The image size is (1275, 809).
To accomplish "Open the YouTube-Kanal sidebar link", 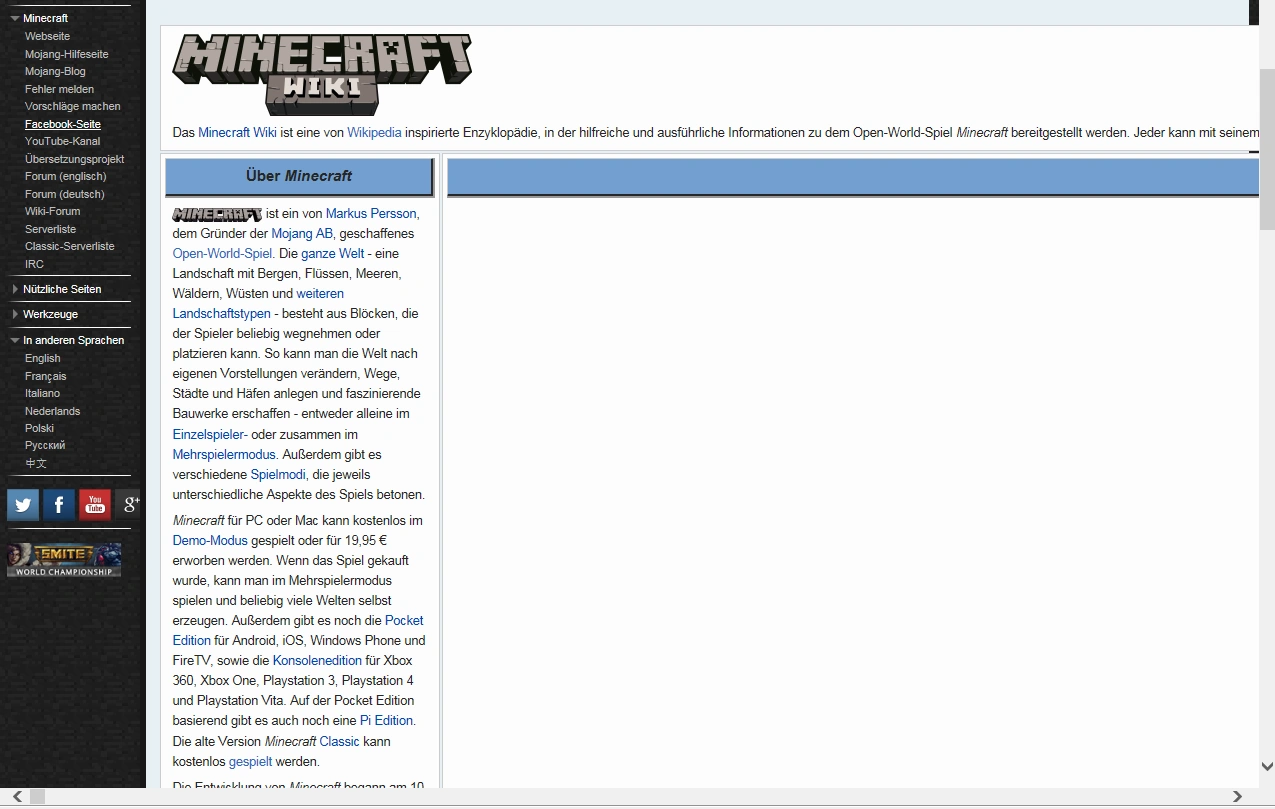I will click(63, 141).
